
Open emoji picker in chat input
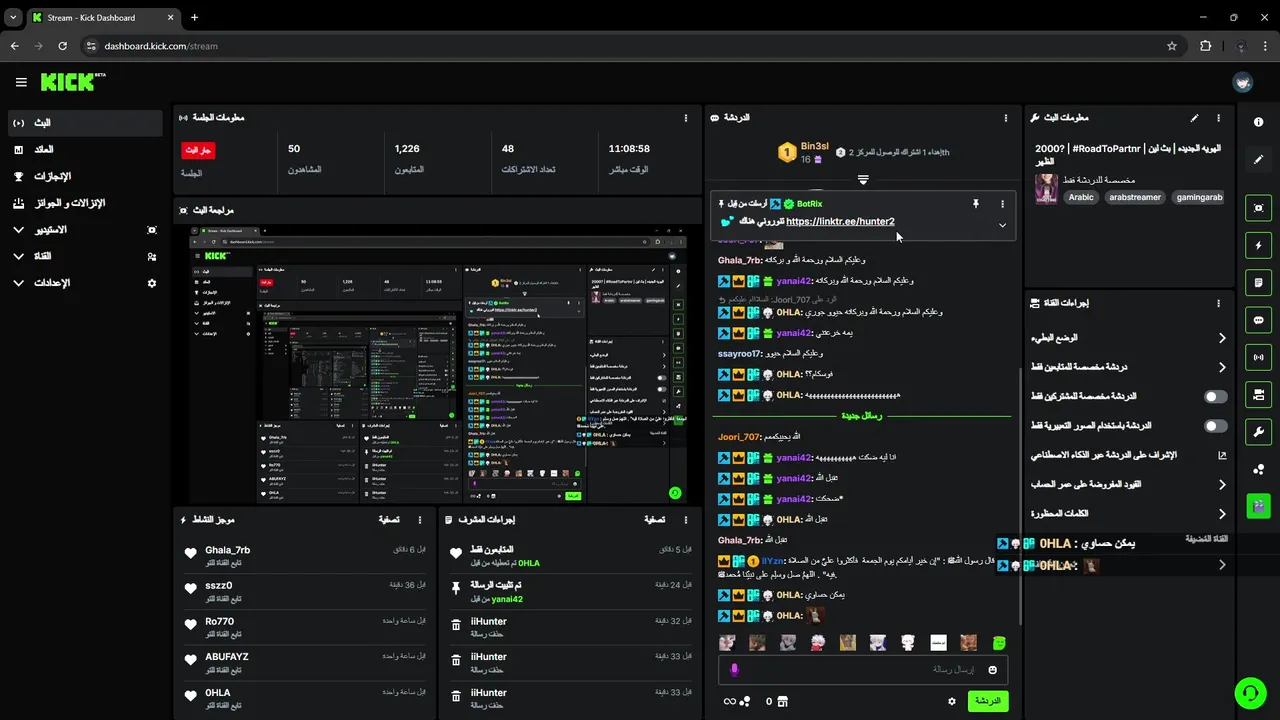coord(993,670)
